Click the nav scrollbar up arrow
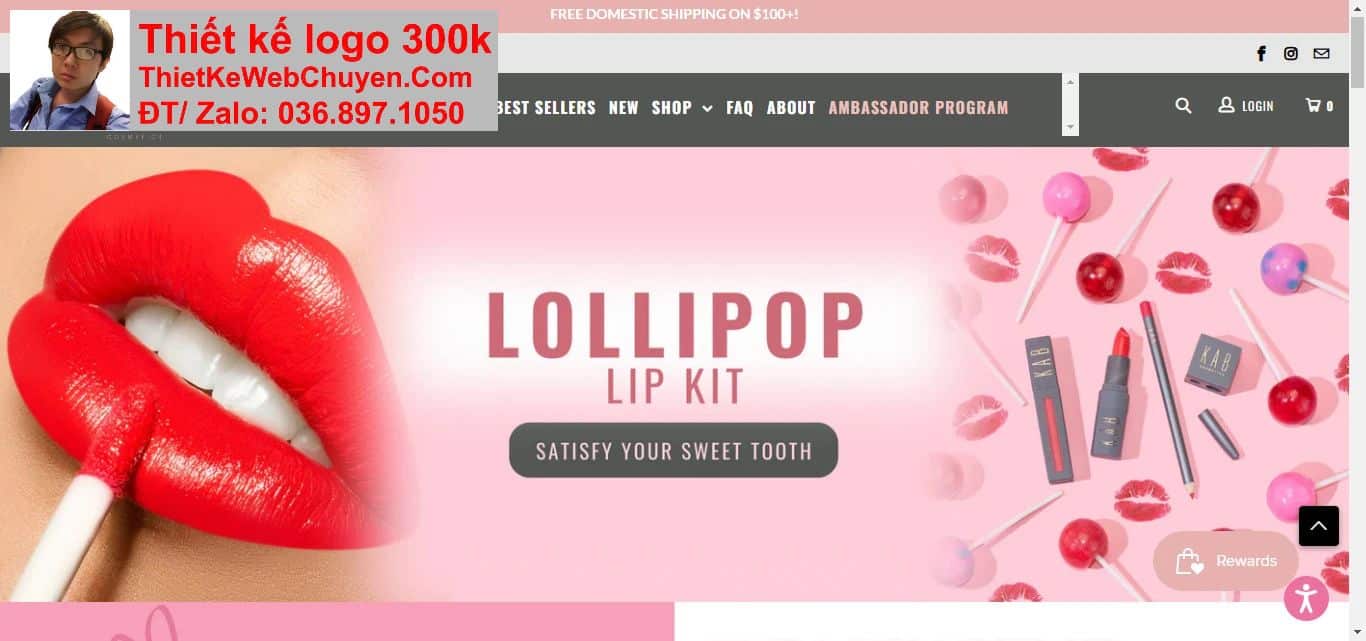 [1070, 81]
